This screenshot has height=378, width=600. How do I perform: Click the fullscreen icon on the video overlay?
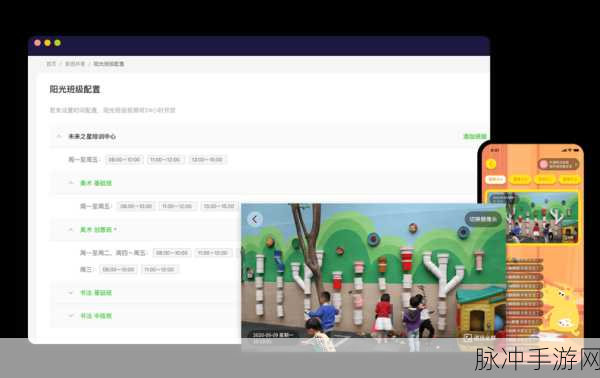[x=468, y=337]
